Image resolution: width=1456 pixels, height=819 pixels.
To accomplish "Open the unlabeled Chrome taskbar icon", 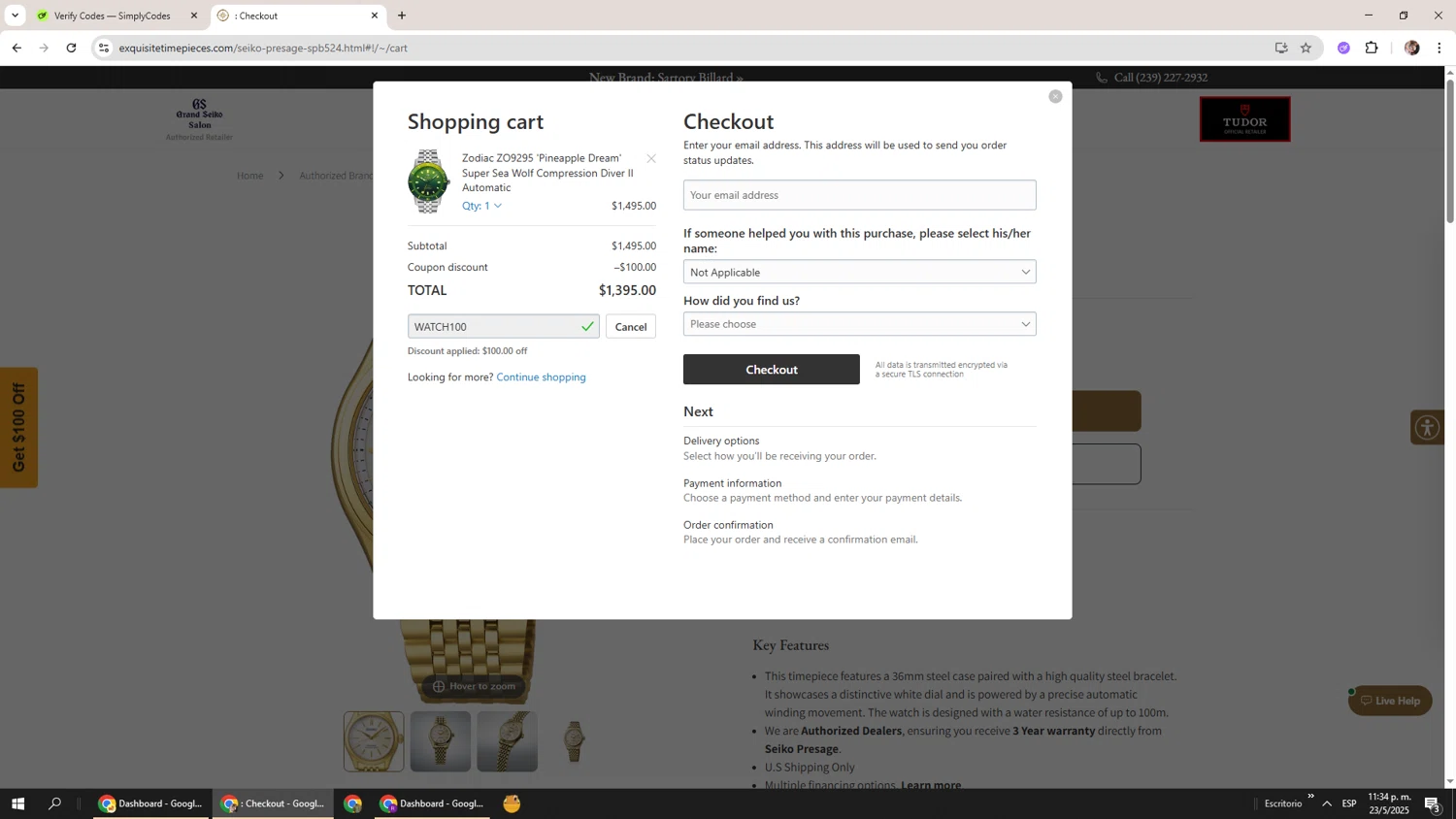I will (x=353, y=803).
